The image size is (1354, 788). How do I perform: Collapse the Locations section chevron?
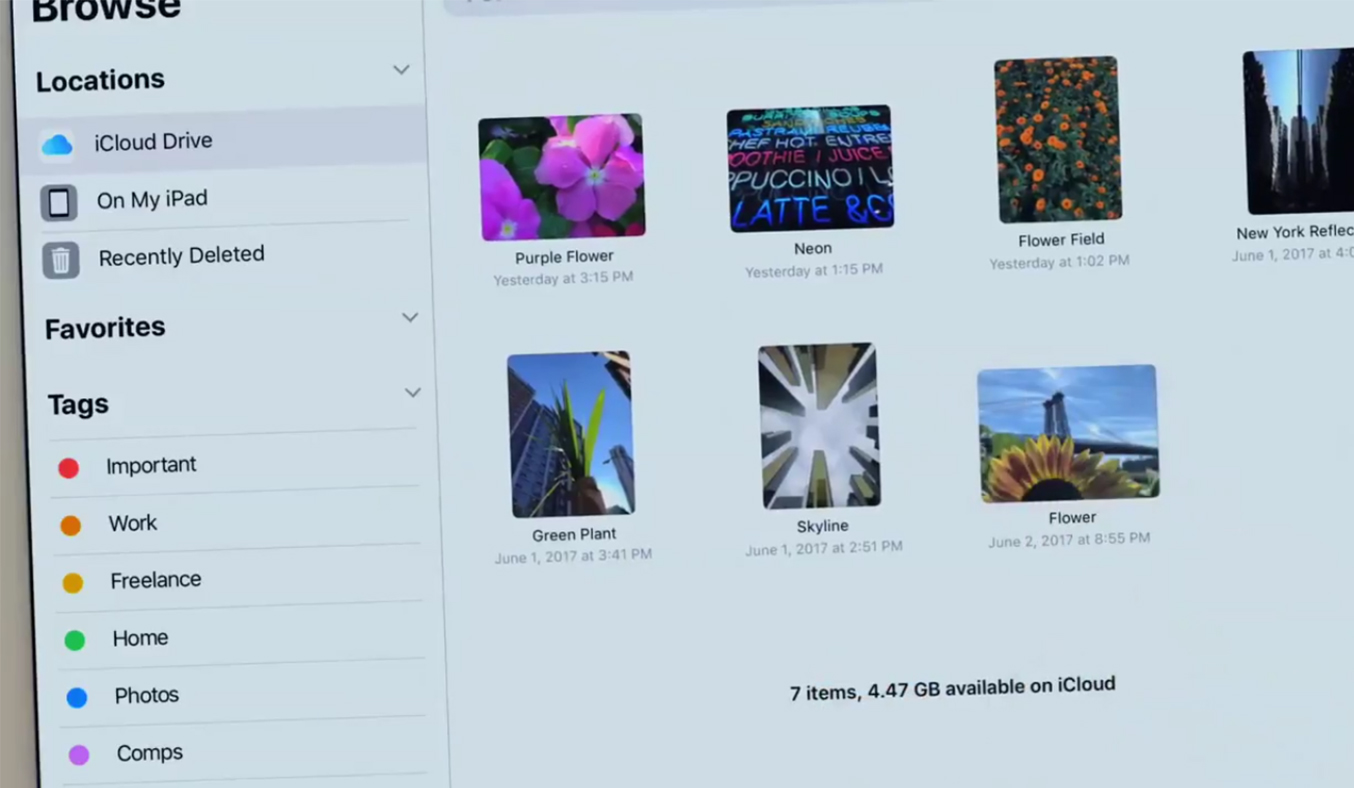[401, 70]
